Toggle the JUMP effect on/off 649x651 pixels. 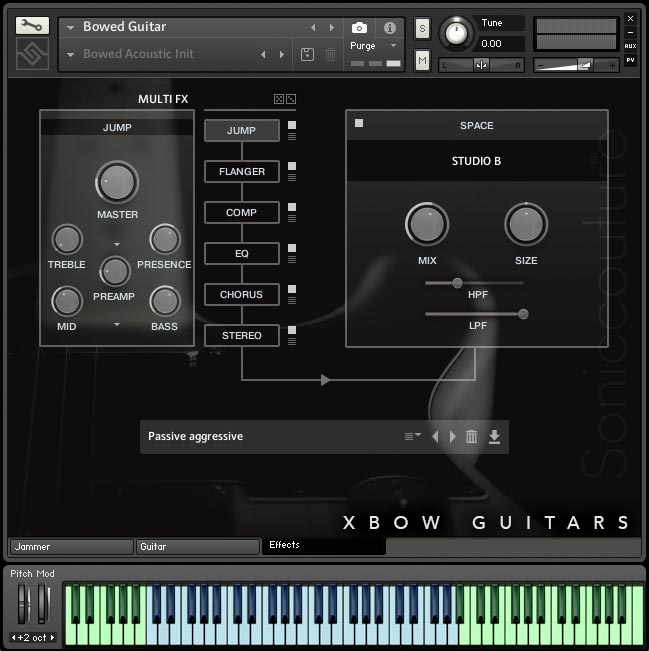(292, 125)
